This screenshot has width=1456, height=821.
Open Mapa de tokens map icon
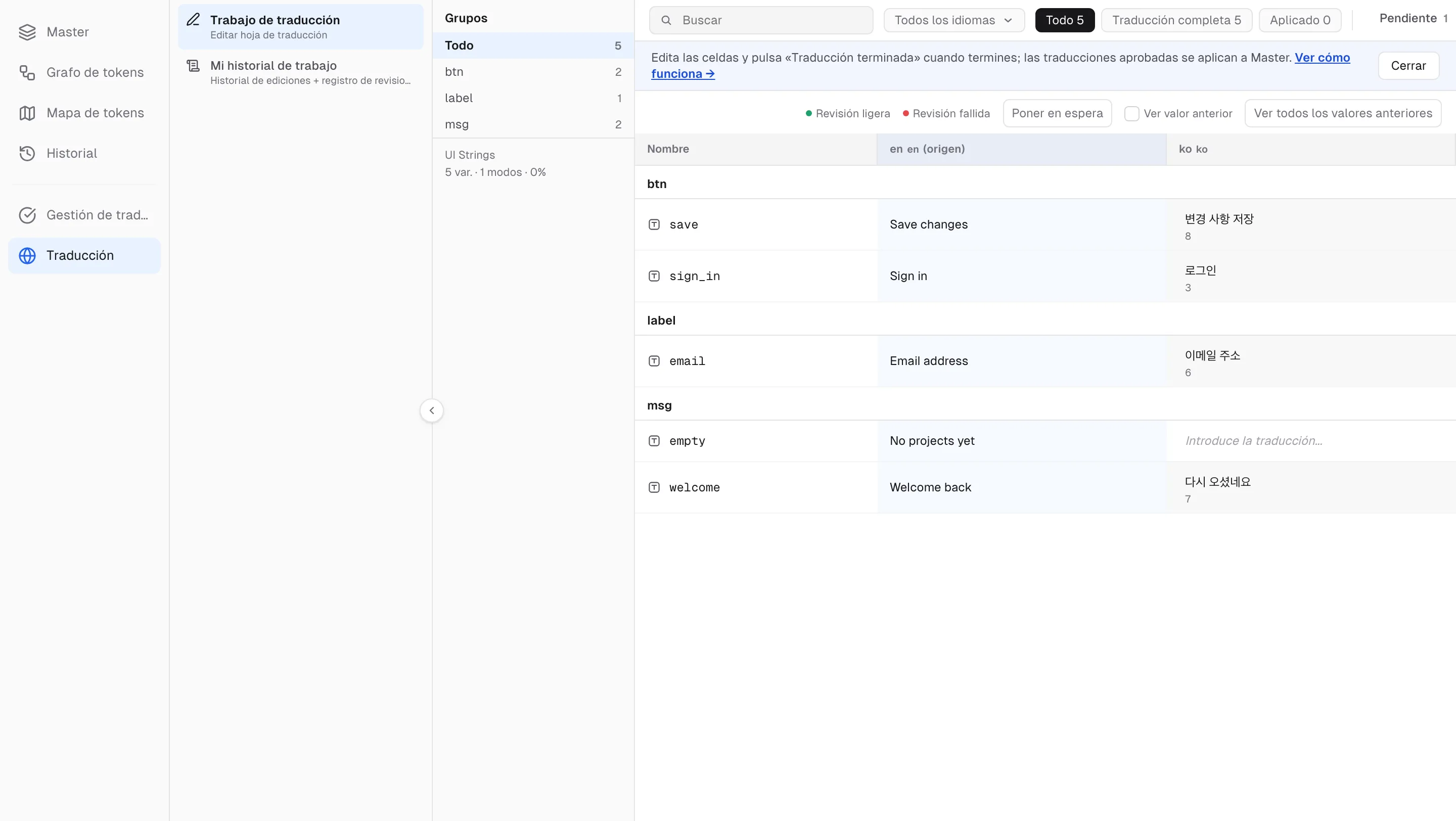click(x=27, y=113)
